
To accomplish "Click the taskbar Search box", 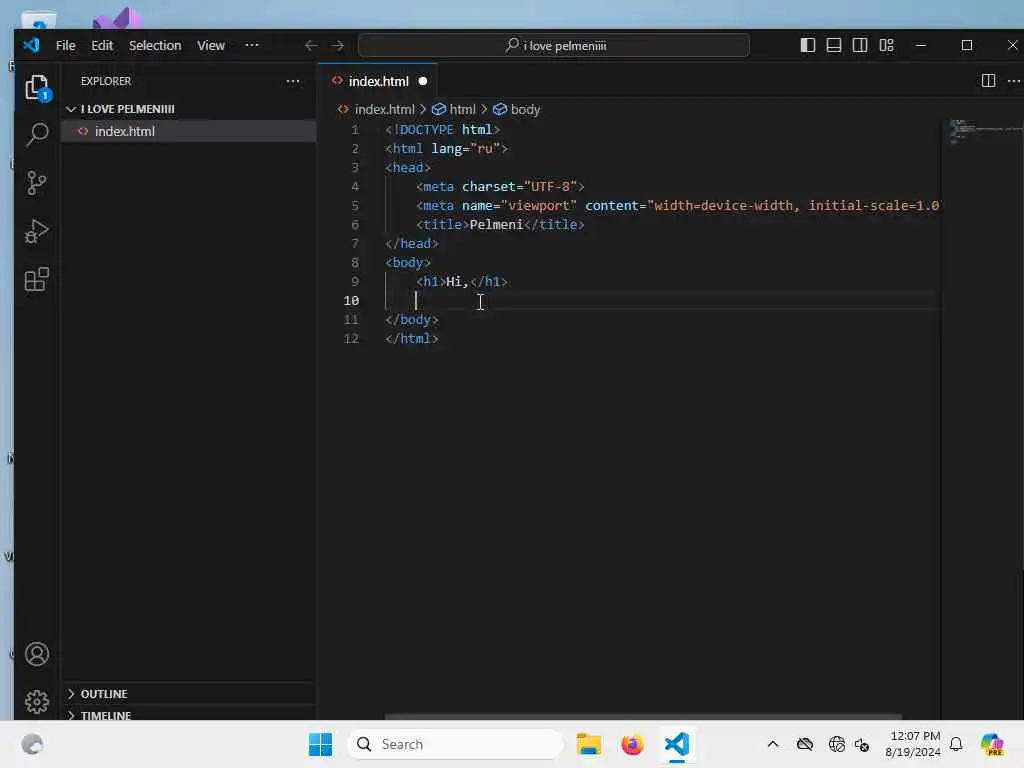I will pos(455,744).
